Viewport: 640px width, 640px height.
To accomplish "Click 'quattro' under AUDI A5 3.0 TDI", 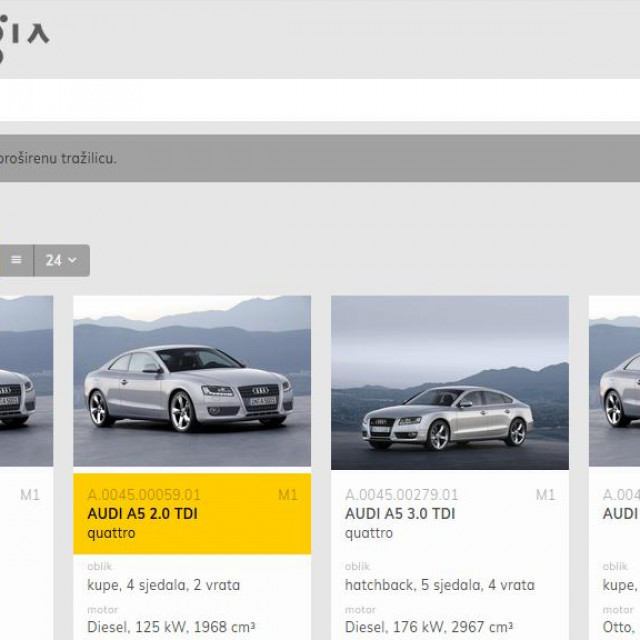I will pos(369,533).
